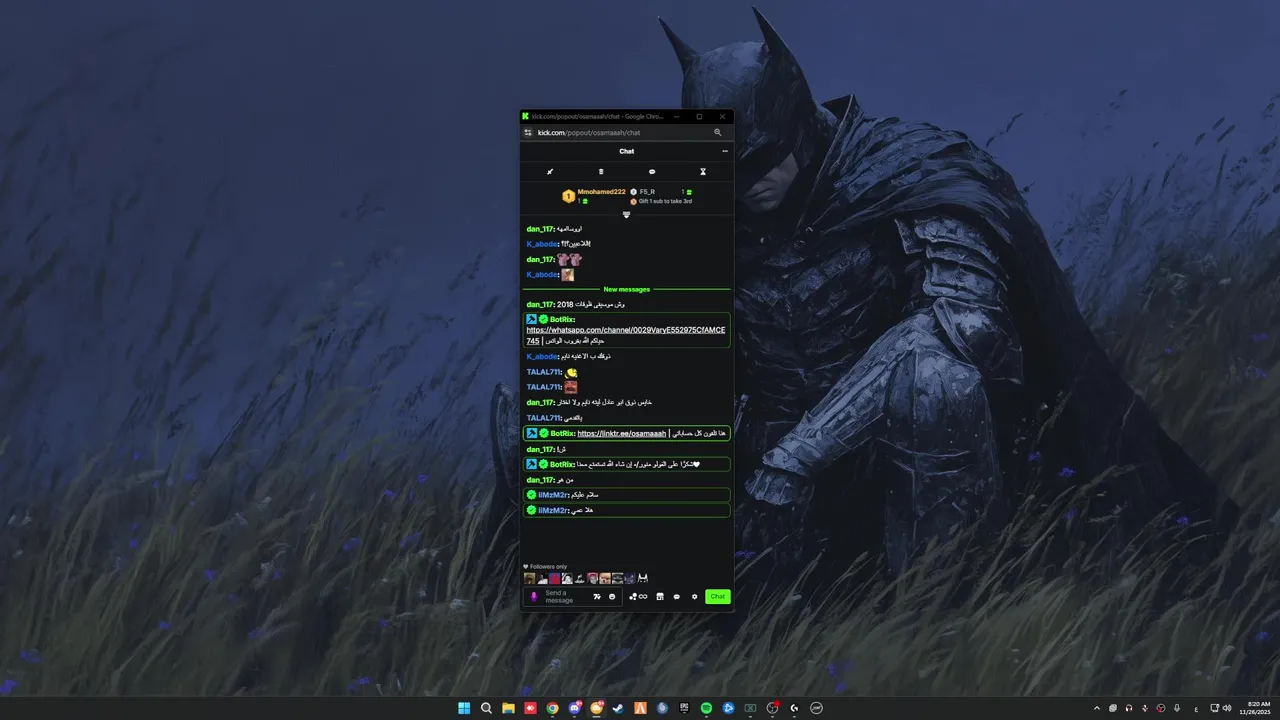Click the green Chat send button
1280x720 pixels.
coord(718,596)
